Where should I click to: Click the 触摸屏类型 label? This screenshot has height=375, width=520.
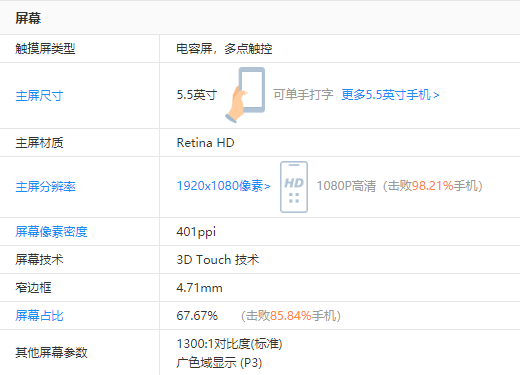[x=45, y=49]
